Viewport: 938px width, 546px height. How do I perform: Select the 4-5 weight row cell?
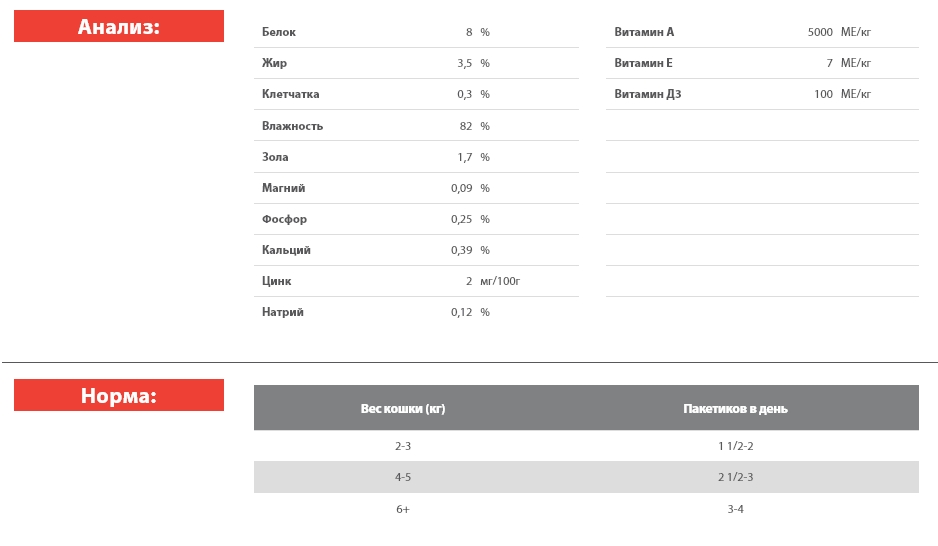coord(403,477)
